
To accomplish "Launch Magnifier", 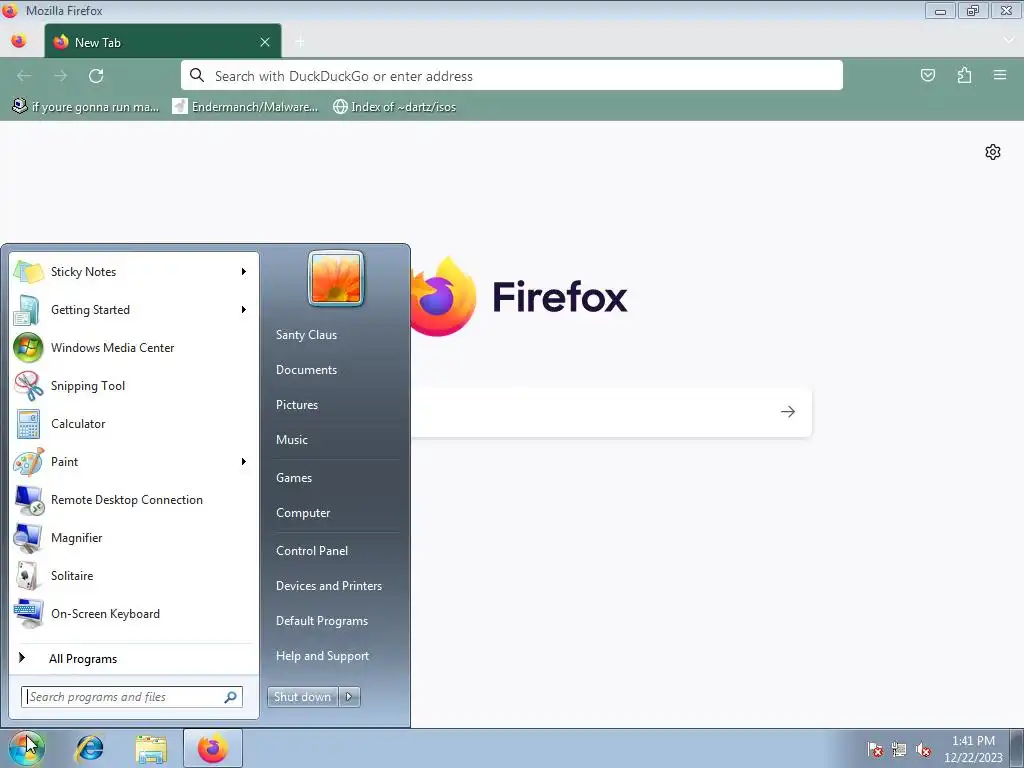I will (x=133, y=537).
